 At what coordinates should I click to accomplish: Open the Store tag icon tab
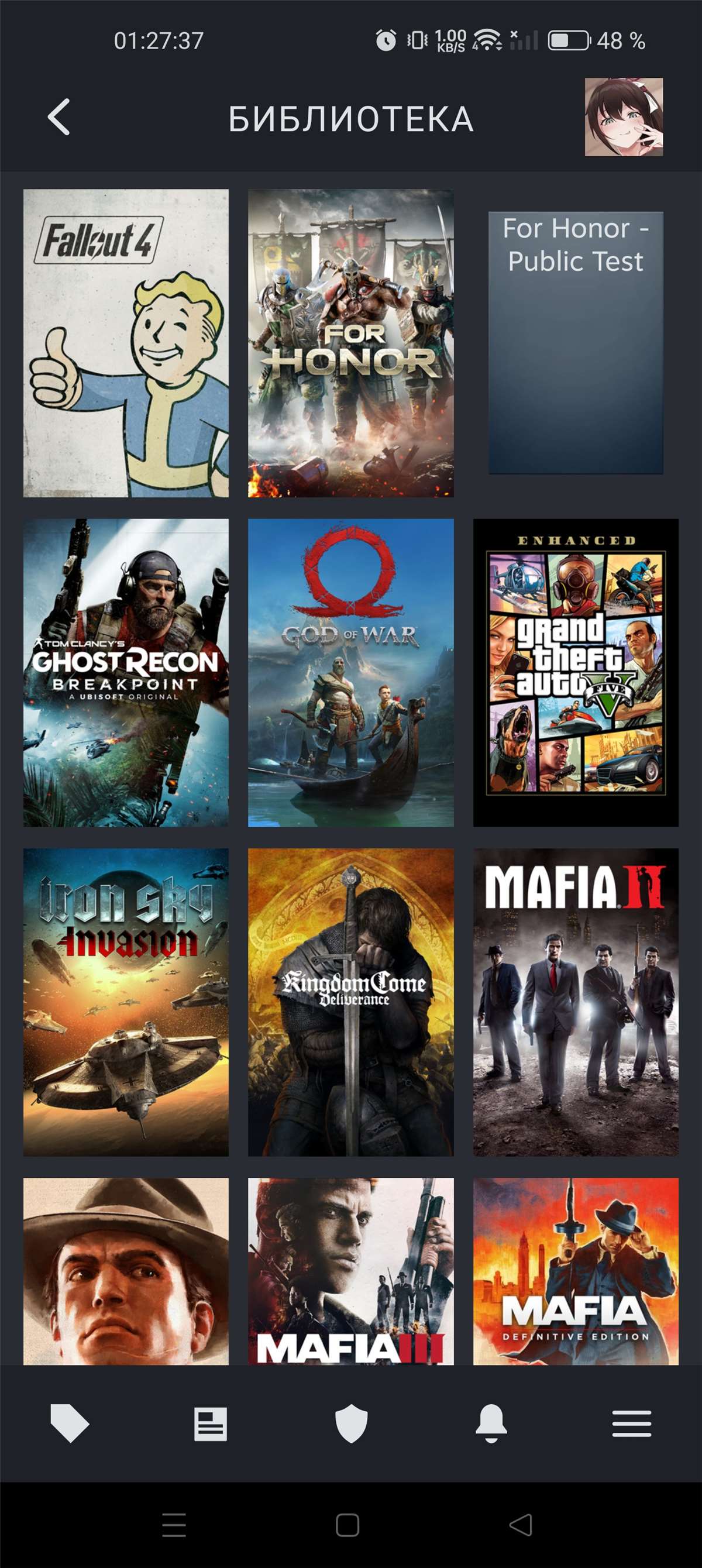pos(70,1423)
